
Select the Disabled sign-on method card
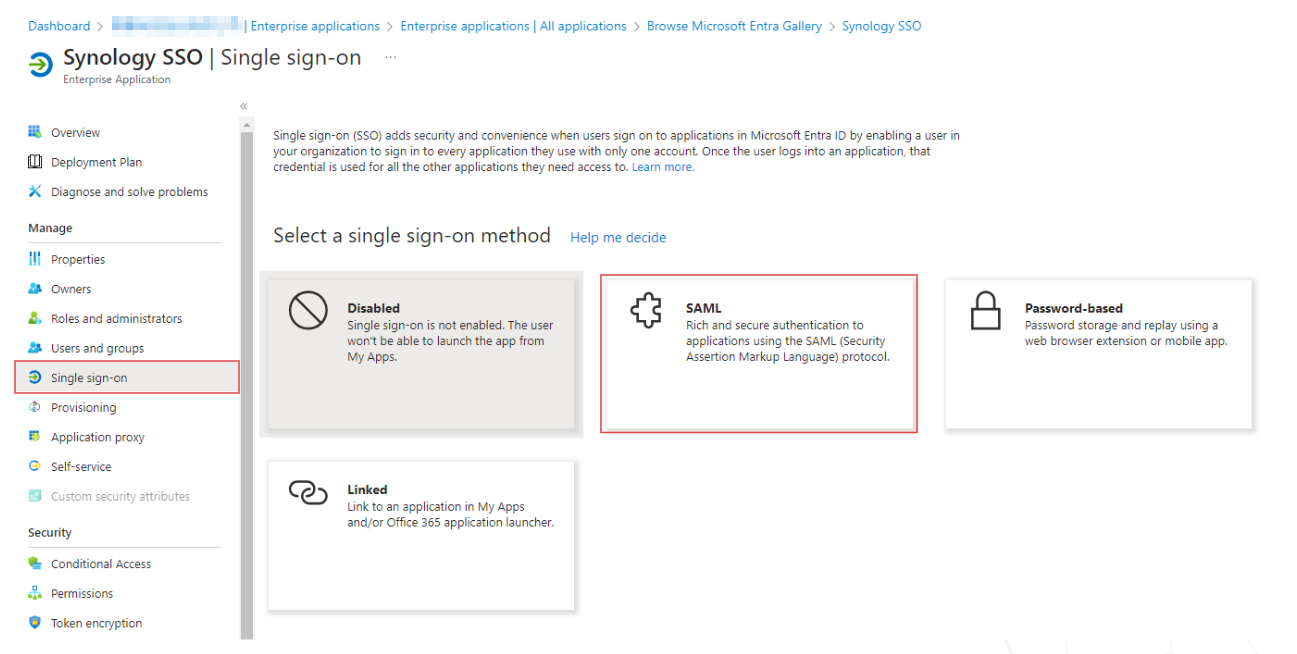pyautogui.click(x=421, y=354)
